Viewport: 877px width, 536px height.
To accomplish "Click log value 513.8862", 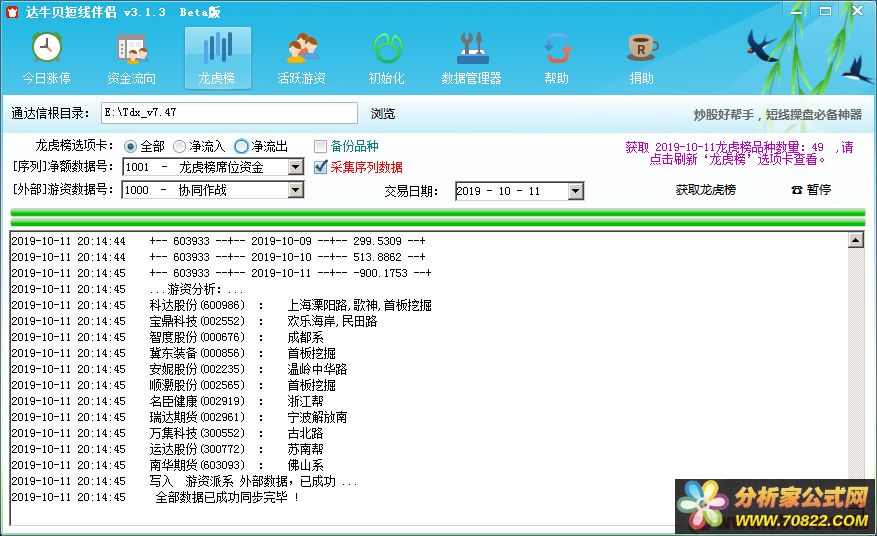I will point(377,257).
